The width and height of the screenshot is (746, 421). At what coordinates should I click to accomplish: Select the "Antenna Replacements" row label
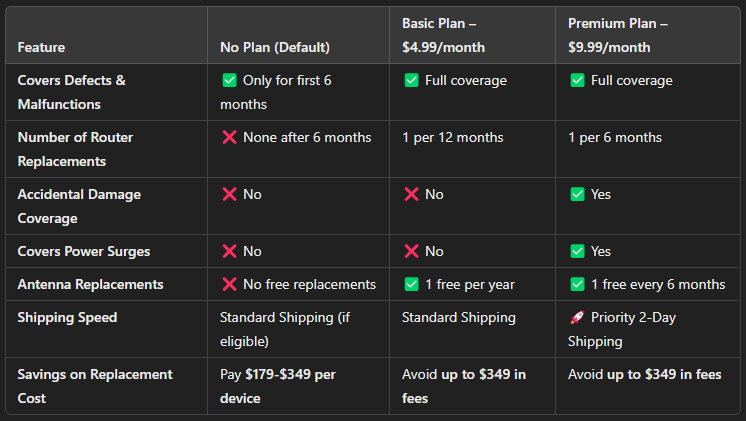click(x=90, y=285)
